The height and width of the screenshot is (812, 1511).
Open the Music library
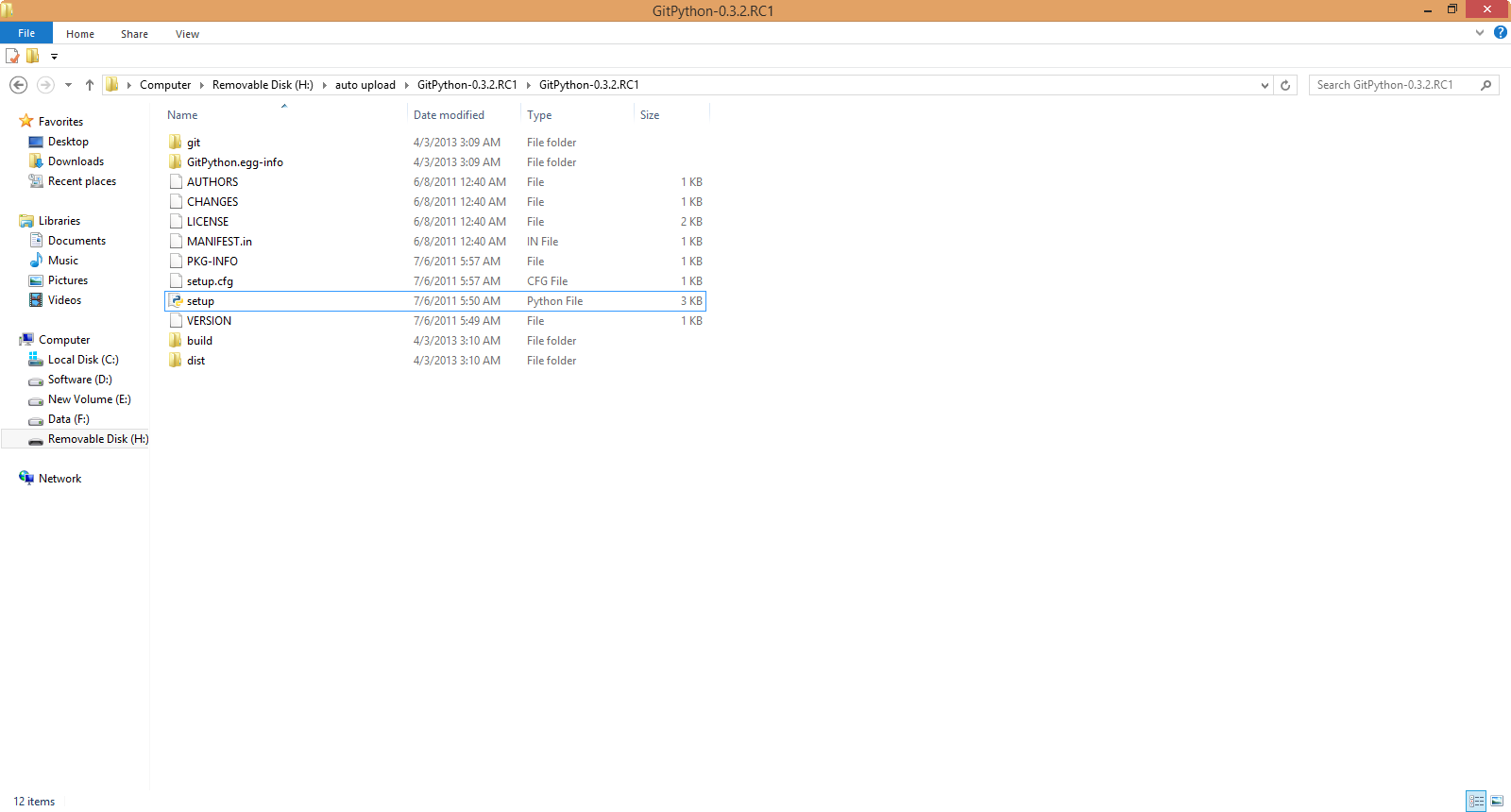63,261
